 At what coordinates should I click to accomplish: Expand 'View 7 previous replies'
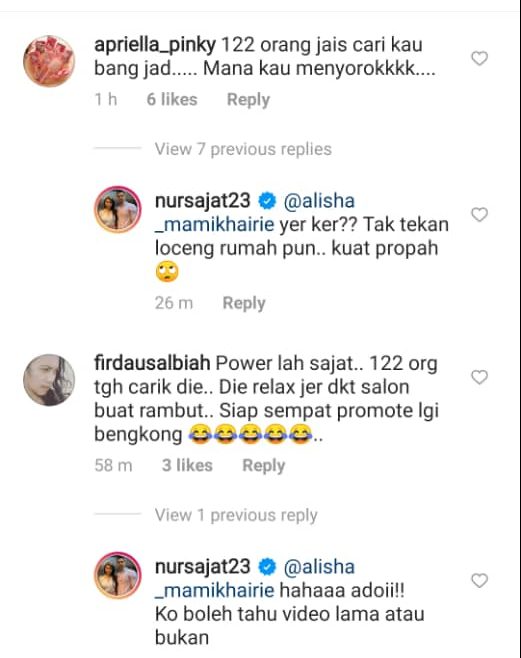243,149
